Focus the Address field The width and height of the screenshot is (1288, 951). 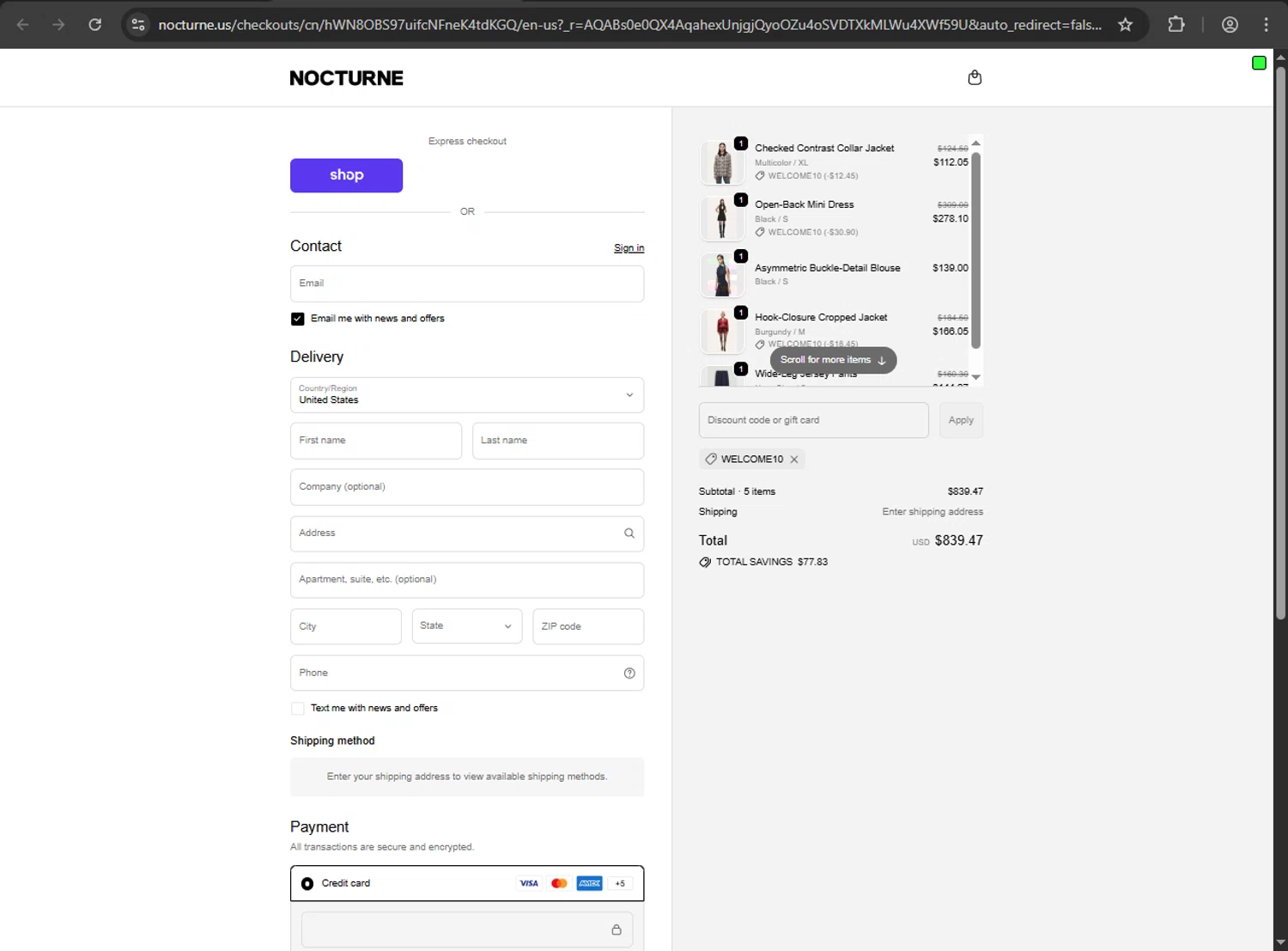click(467, 533)
